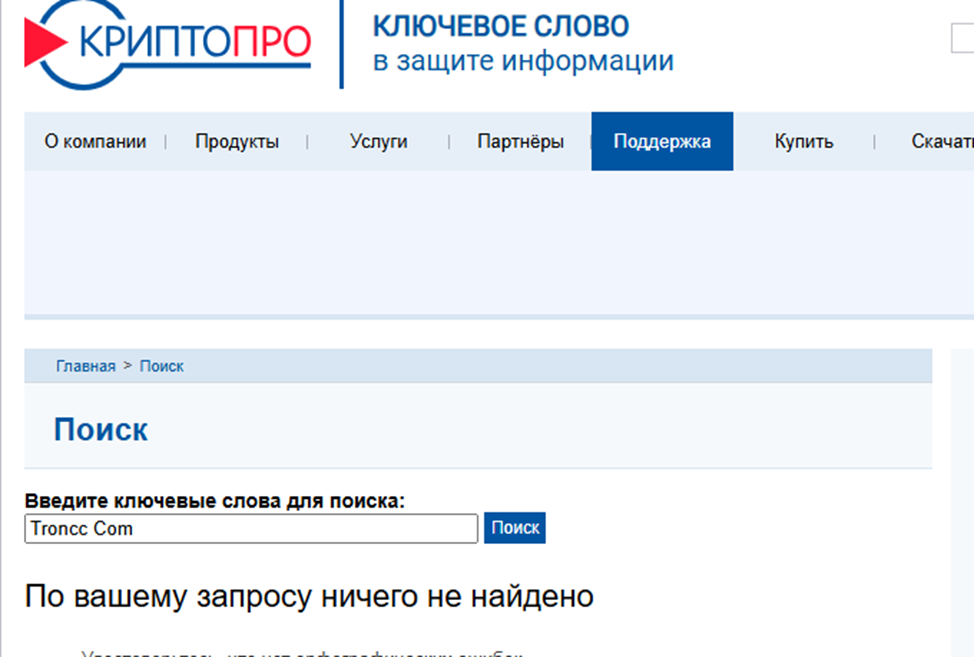This screenshot has width=974, height=657.
Task: Click the blue Поиск search button
Action: click(515, 528)
